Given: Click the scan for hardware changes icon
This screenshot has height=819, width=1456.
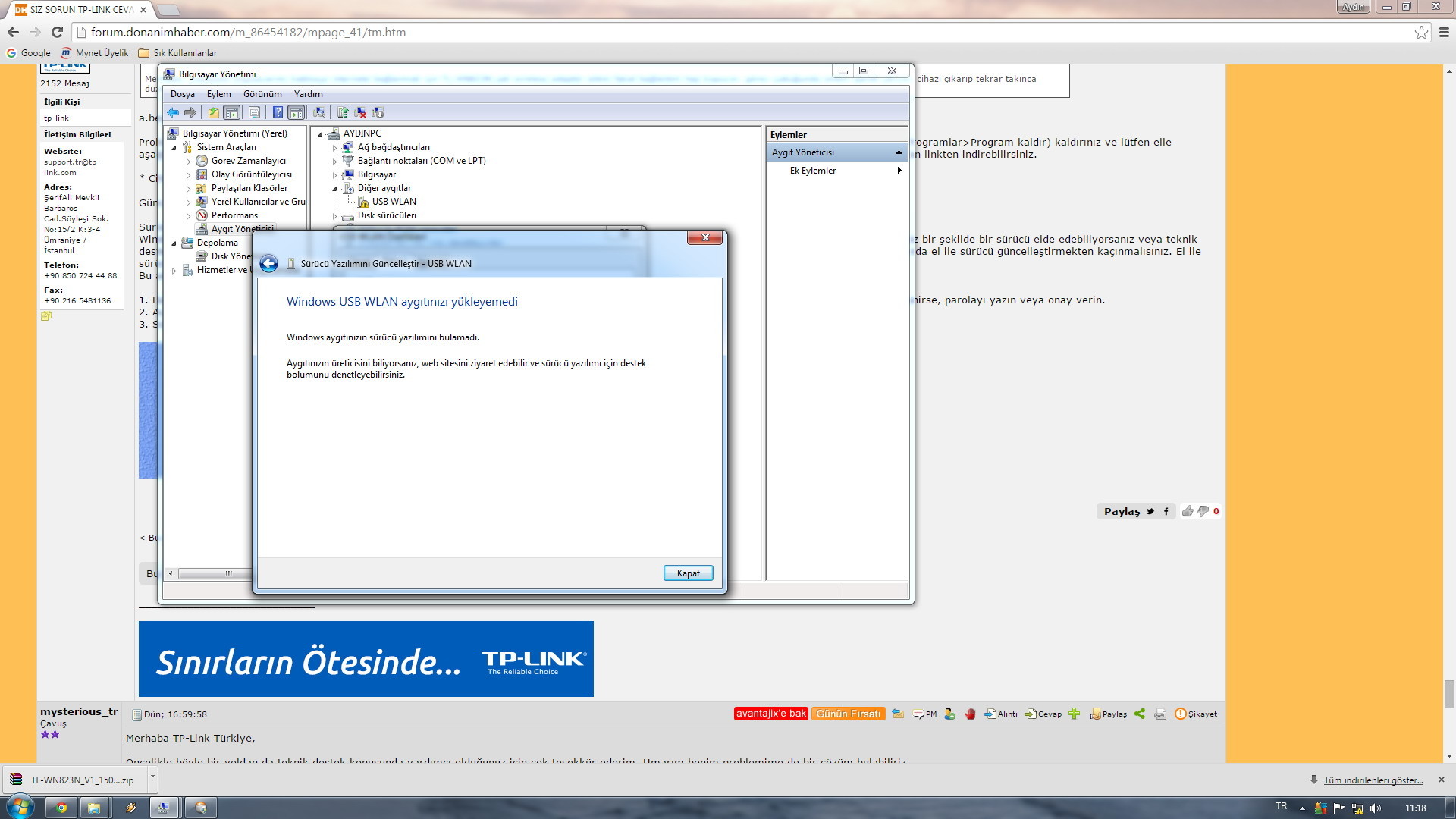Looking at the screenshot, I should point(319,112).
